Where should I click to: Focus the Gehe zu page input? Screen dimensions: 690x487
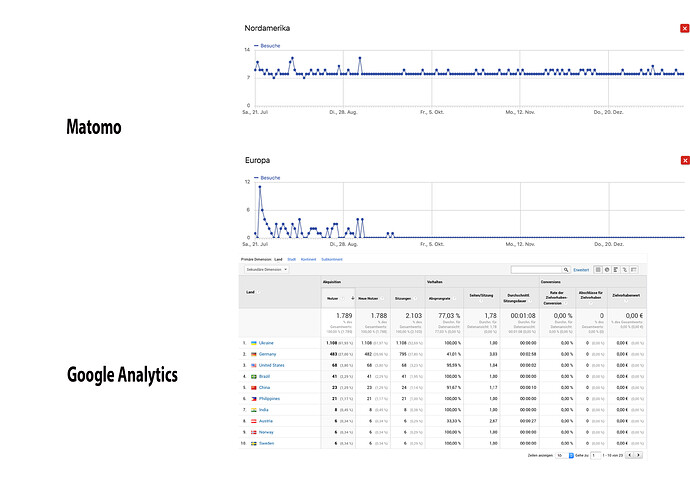coord(595,455)
